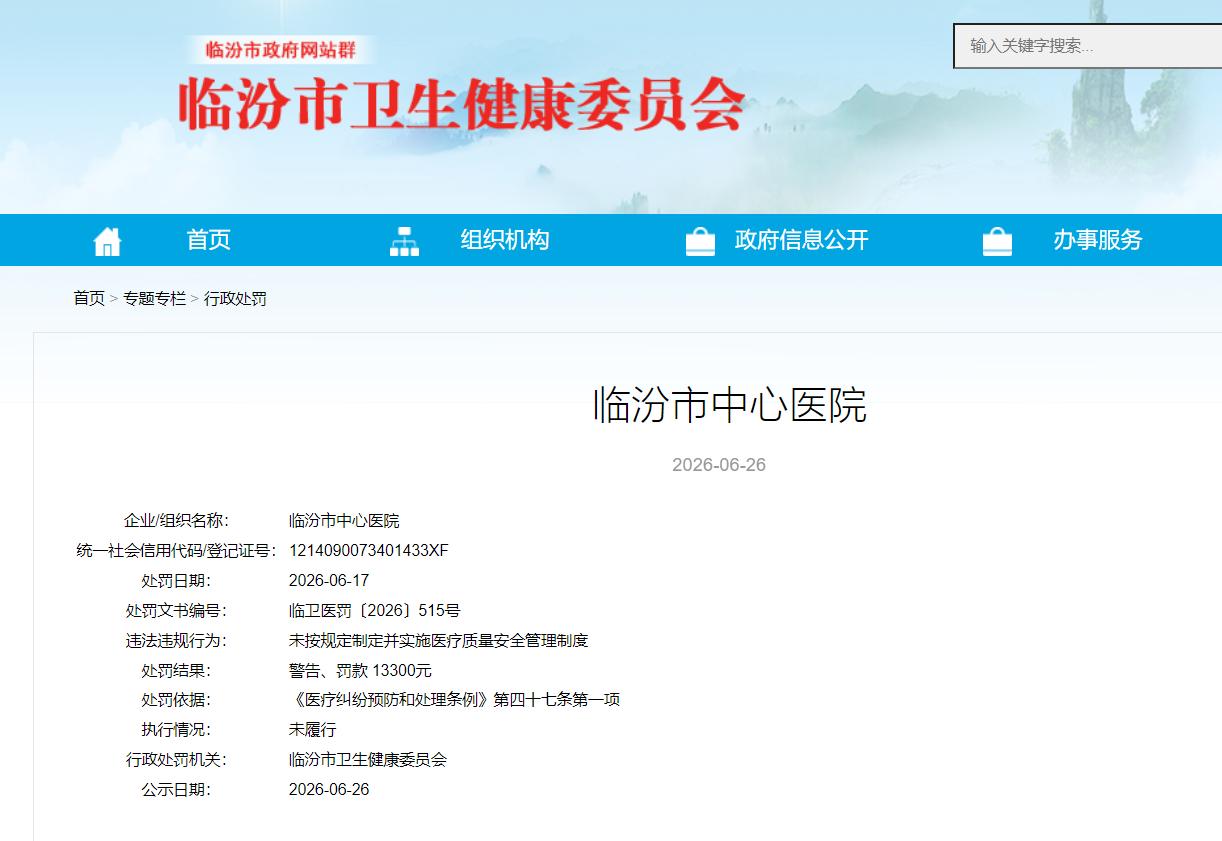The height and width of the screenshot is (841, 1222).
Task: Click the authority value 临汾市卫生健康委员会
Action: click(x=368, y=760)
